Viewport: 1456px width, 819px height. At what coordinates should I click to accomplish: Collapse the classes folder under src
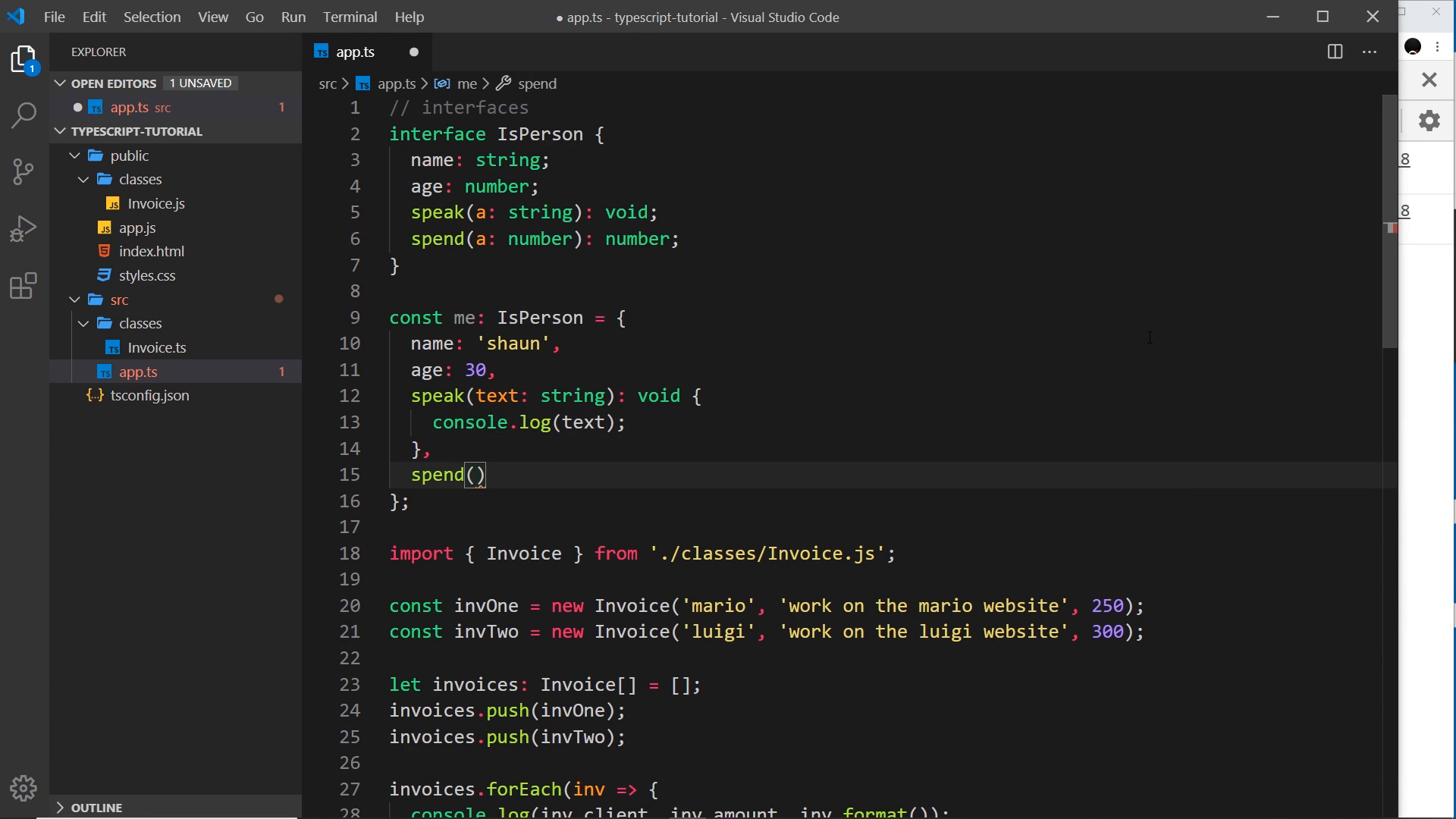point(83,324)
